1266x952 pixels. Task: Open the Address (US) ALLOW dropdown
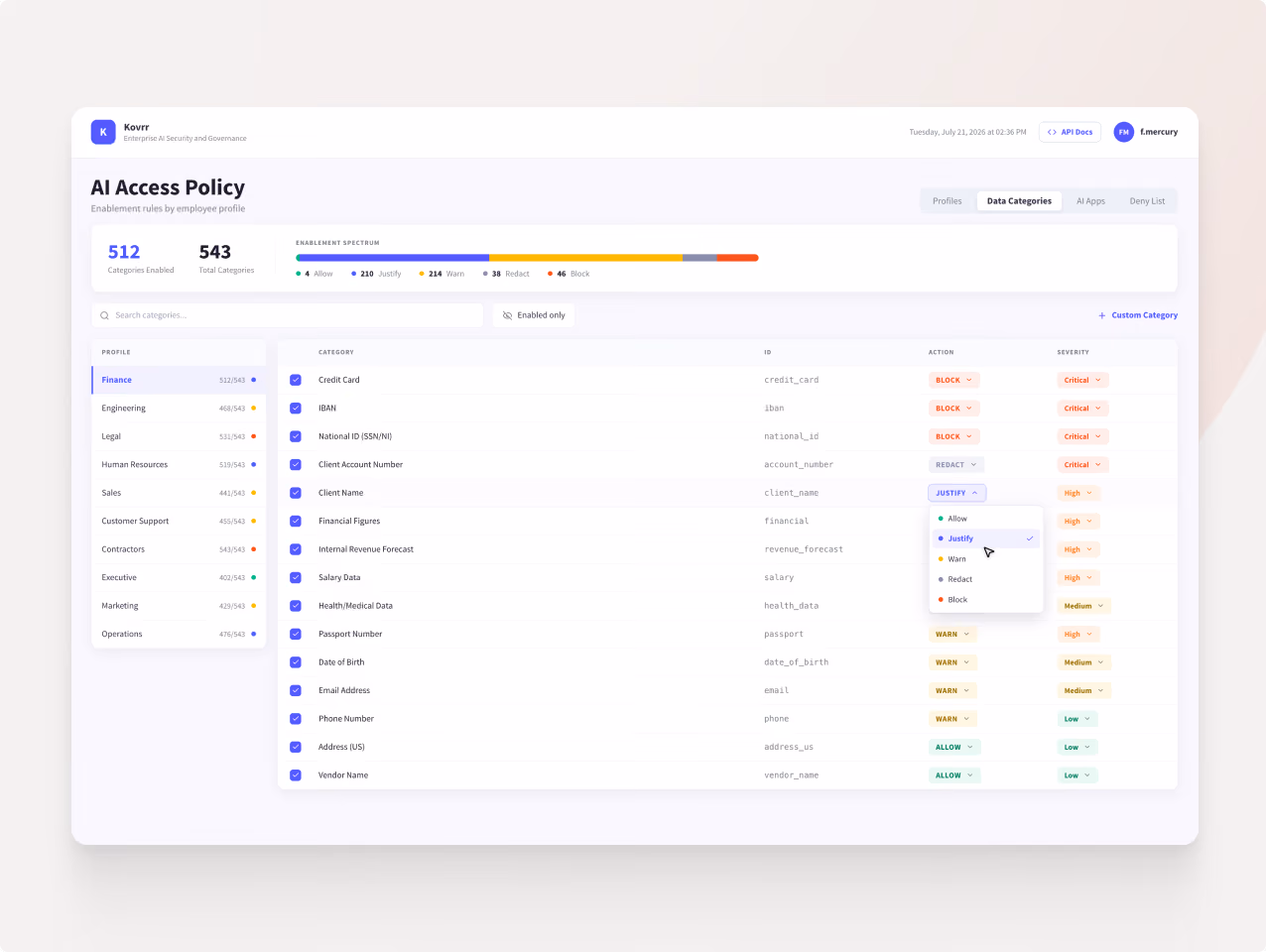tap(954, 748)
